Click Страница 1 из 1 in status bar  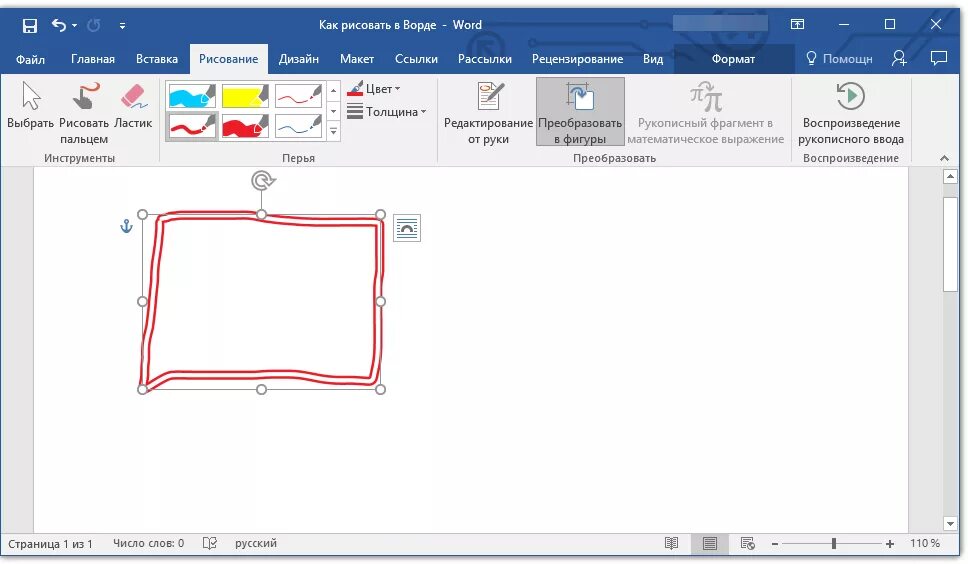[x=50, y=544]
